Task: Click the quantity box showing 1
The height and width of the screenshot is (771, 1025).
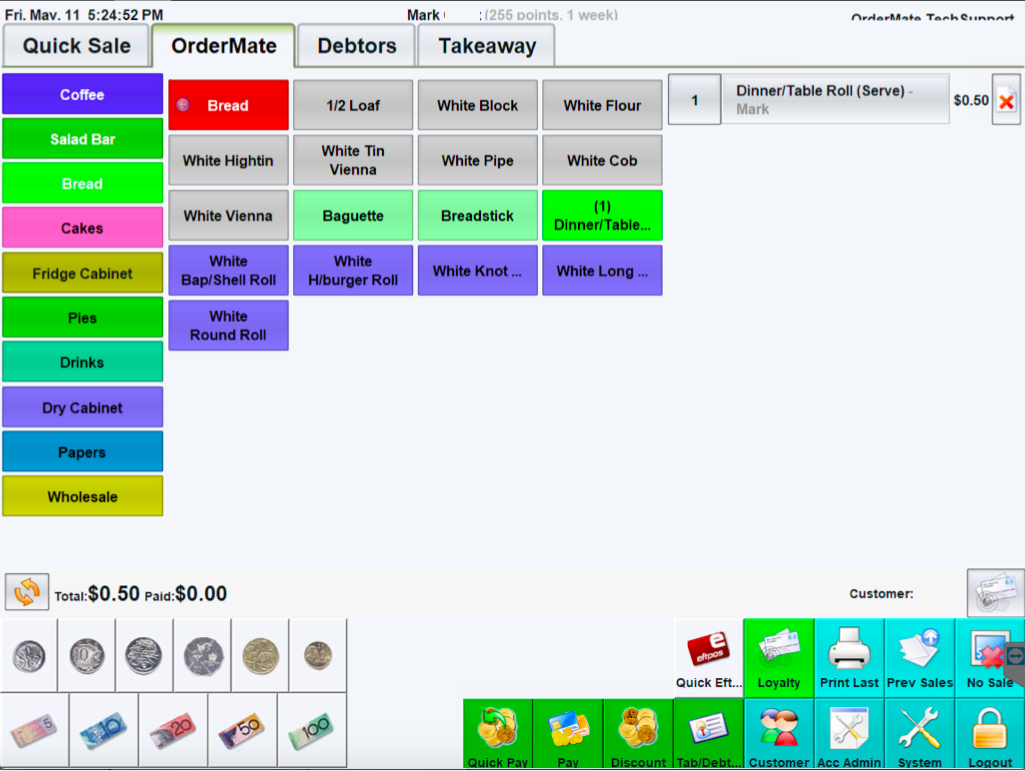Action: (694, 100)
